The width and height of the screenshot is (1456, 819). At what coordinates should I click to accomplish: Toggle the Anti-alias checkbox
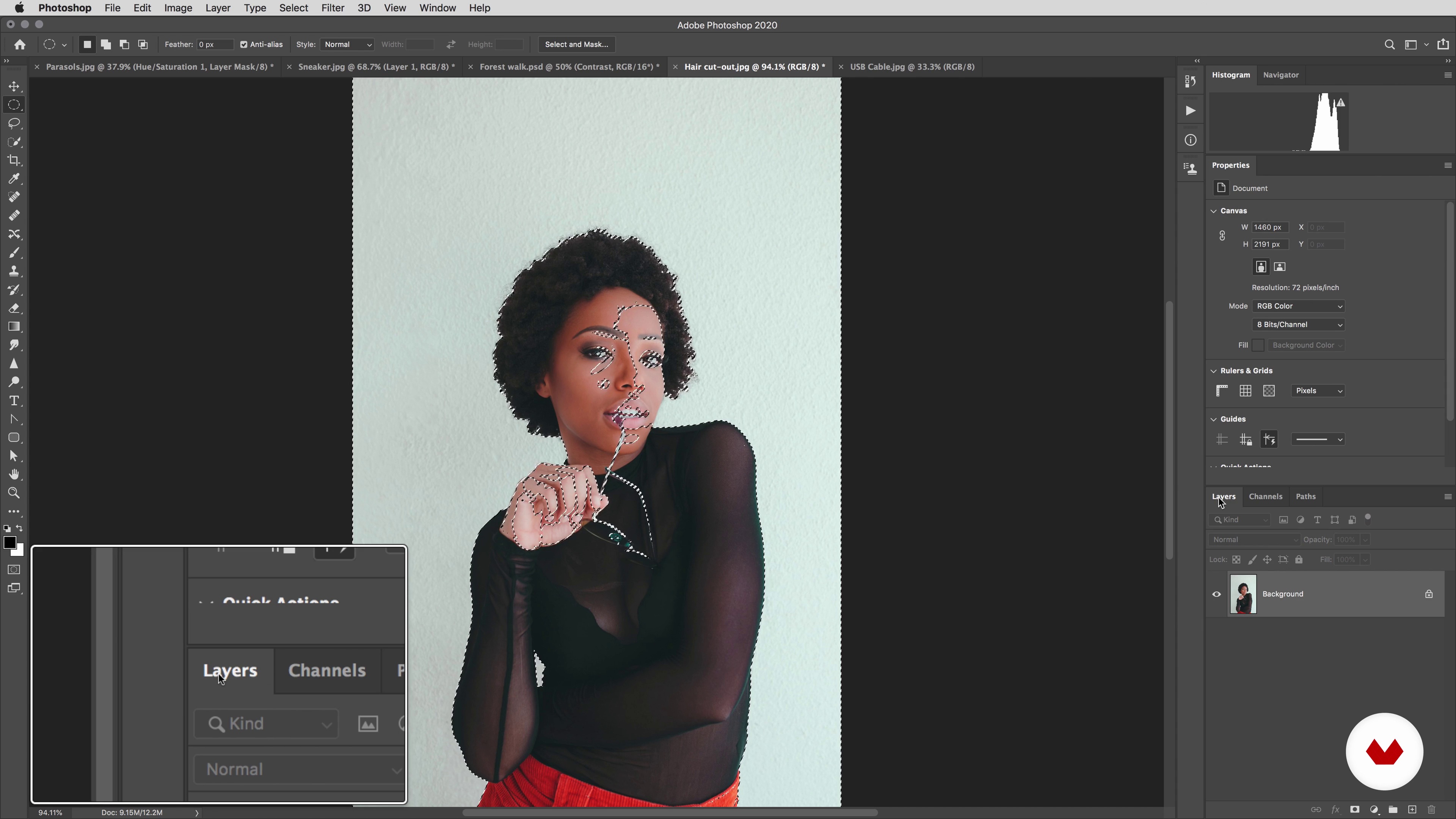click(x=244, y=45)
